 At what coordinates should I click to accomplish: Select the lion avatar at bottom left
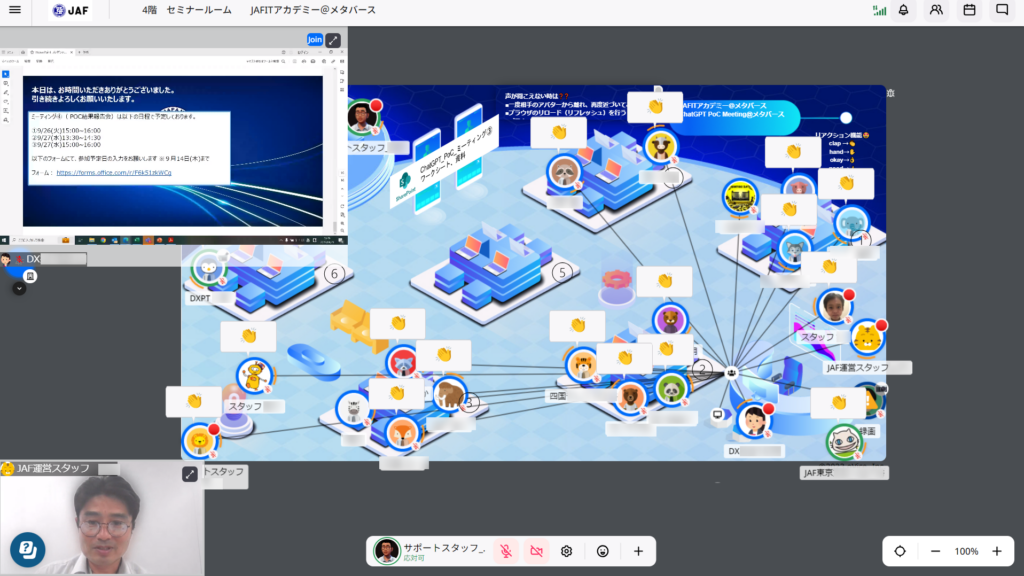click(x=199, y=441)
